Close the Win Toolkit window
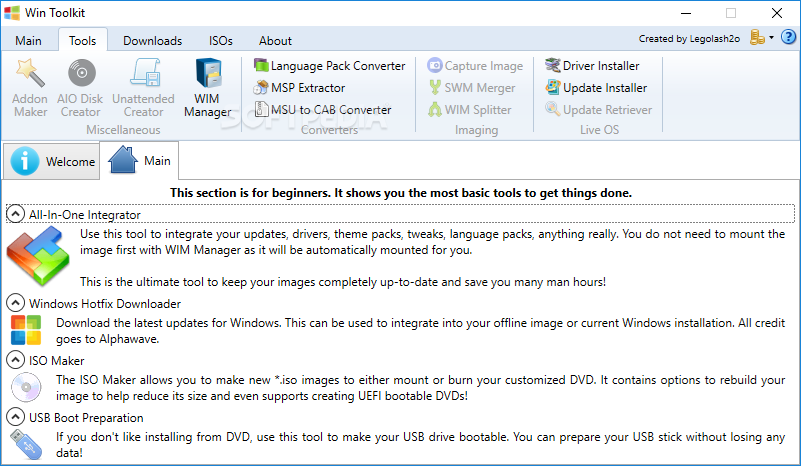 coord(777,13)
